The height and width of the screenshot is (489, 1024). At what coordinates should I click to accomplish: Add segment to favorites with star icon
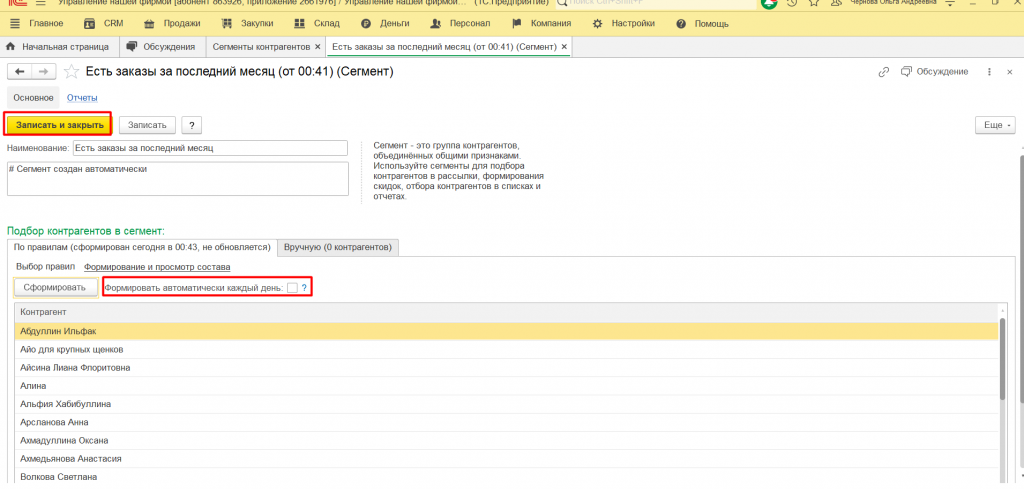tap(72, 72)
